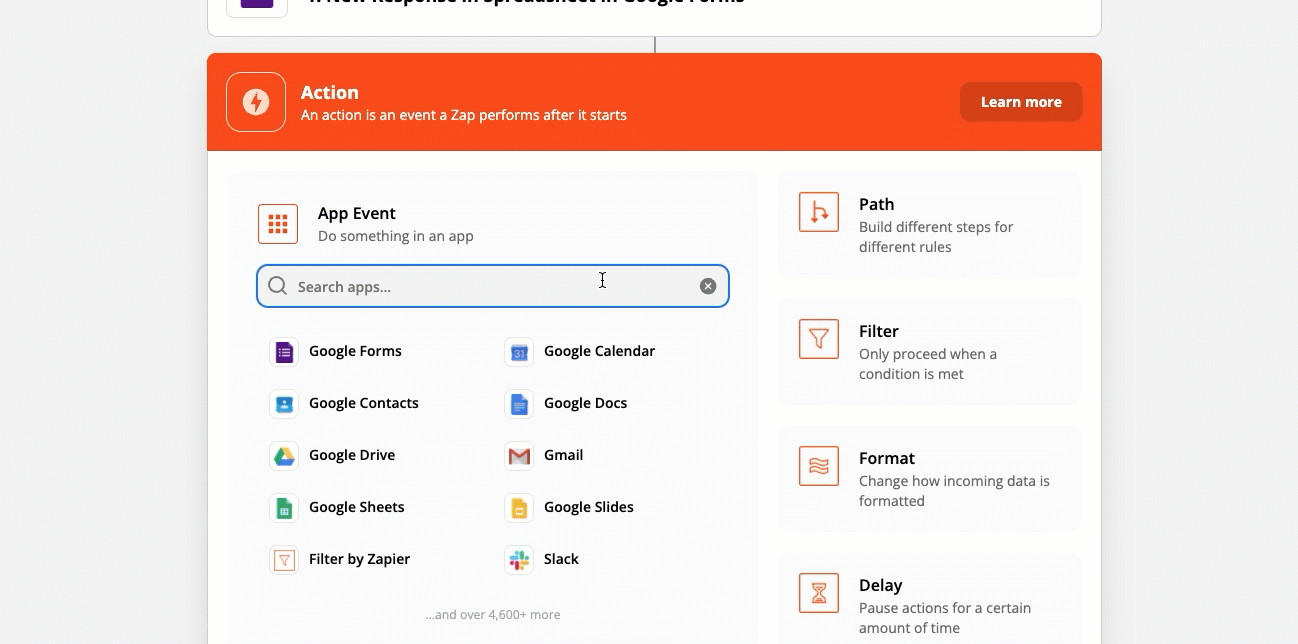This screenshot has width=1298, height=644.
Task: Click the Slack app icon
Action: coord(519,560)
